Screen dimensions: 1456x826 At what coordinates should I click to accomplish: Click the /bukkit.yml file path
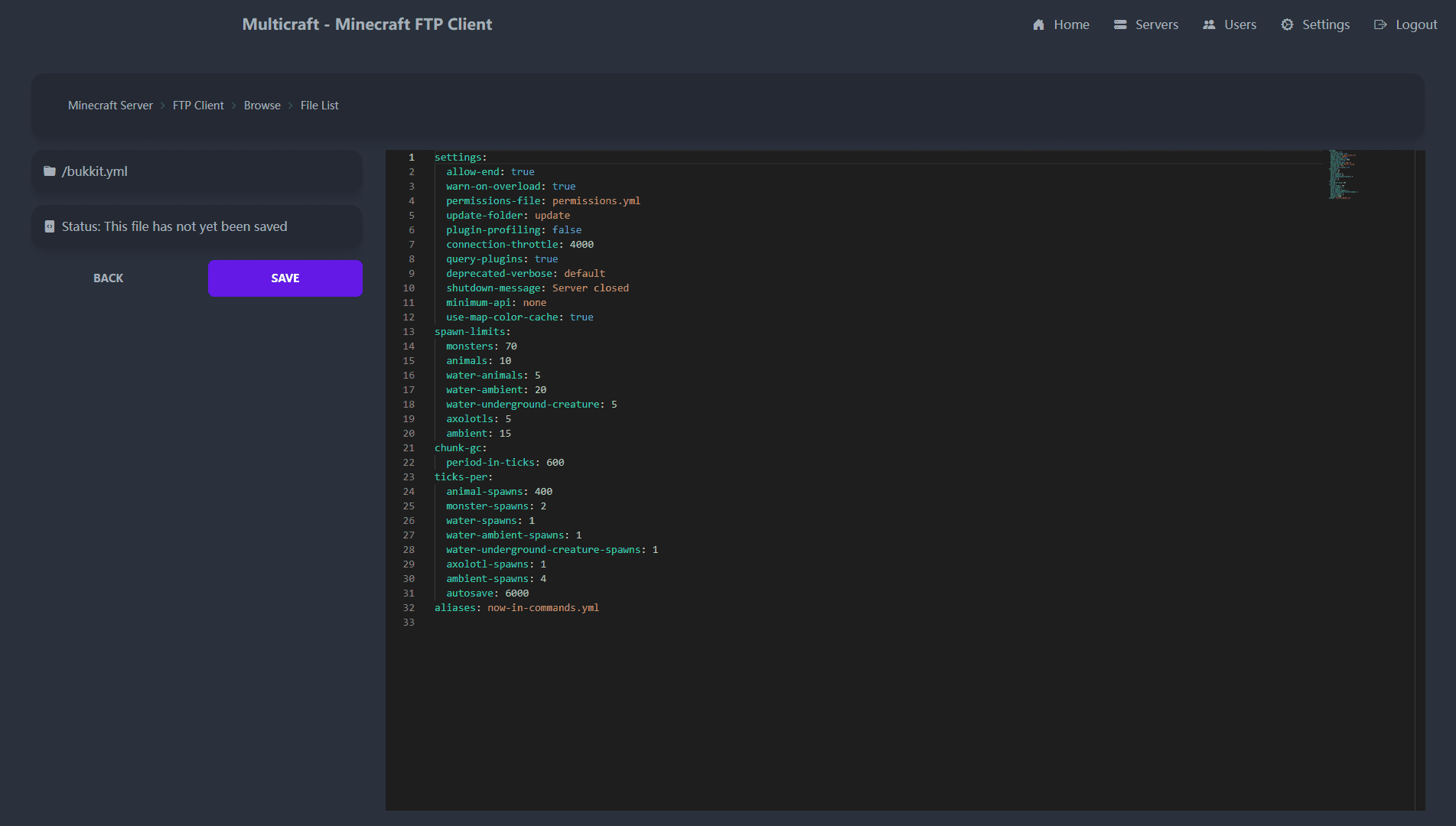(x=95, y=171)
